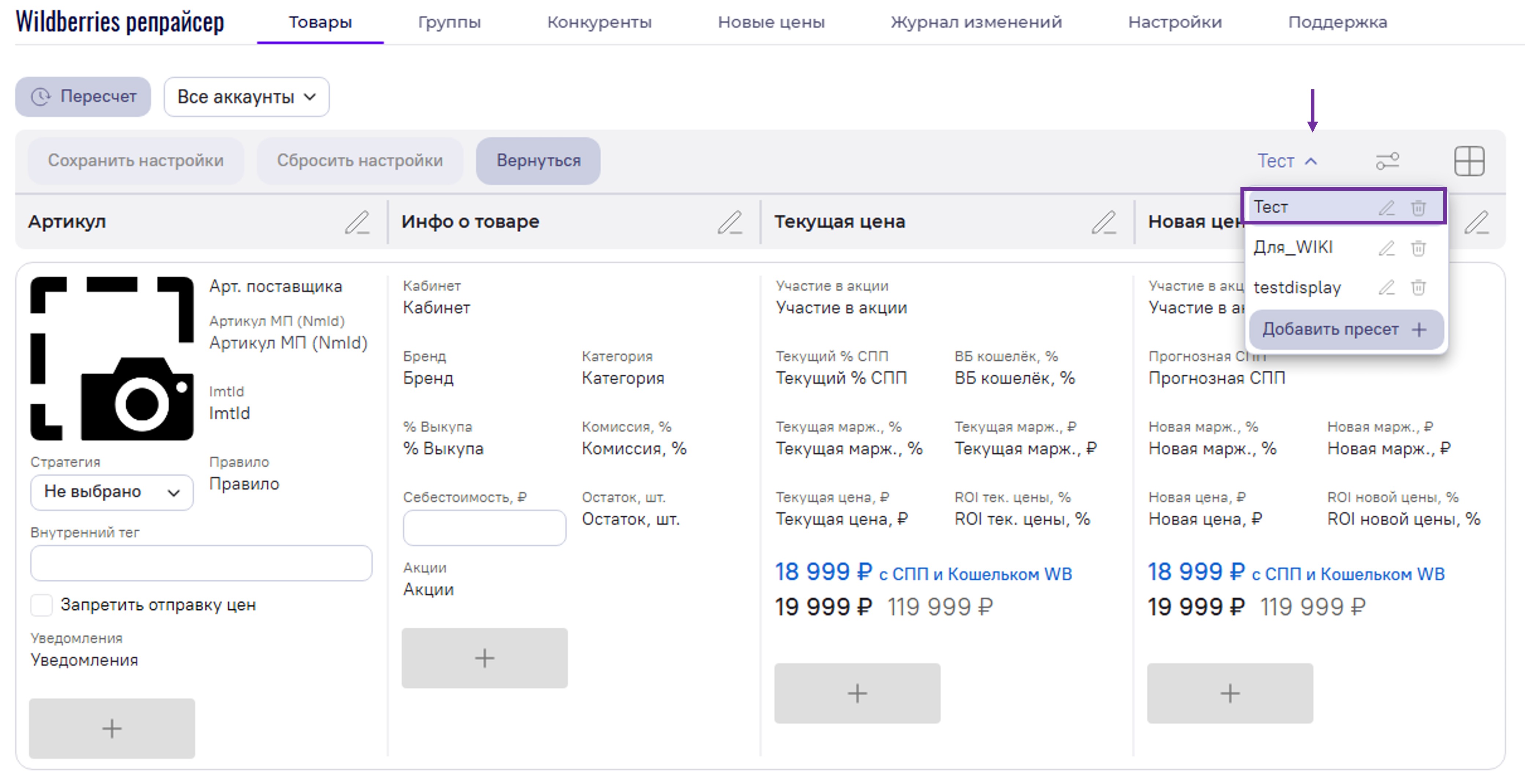This screenshot has width=1525, height=784.
Task: Expand the Все аккаунты dropdown
Action: point(246,97)
